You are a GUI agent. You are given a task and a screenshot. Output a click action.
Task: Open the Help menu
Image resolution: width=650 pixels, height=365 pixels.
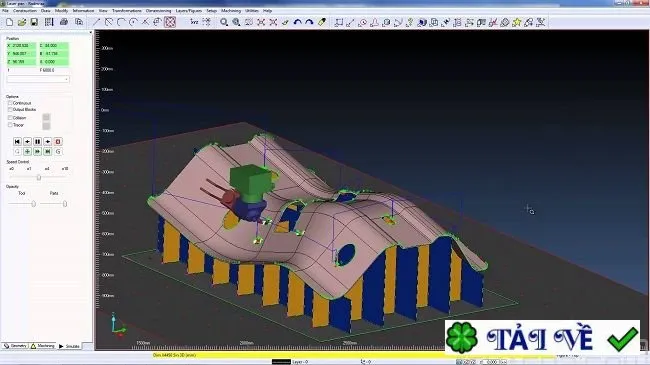[x=267, y=10]
